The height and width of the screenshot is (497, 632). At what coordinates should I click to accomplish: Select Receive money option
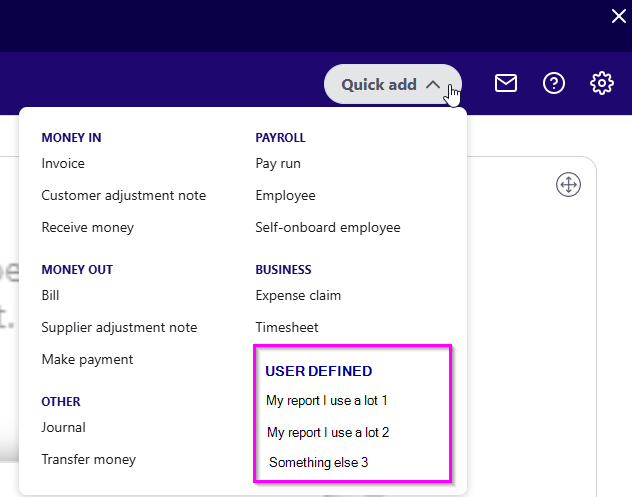tap(88, 228)
